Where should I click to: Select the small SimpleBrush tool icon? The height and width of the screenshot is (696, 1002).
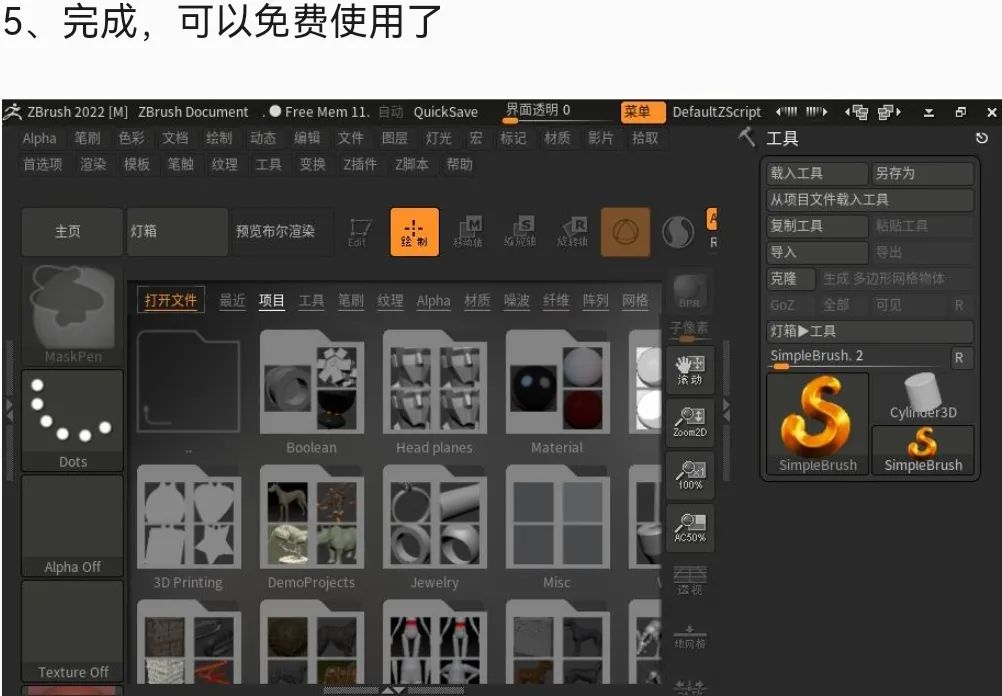click(x=923, y=450)
